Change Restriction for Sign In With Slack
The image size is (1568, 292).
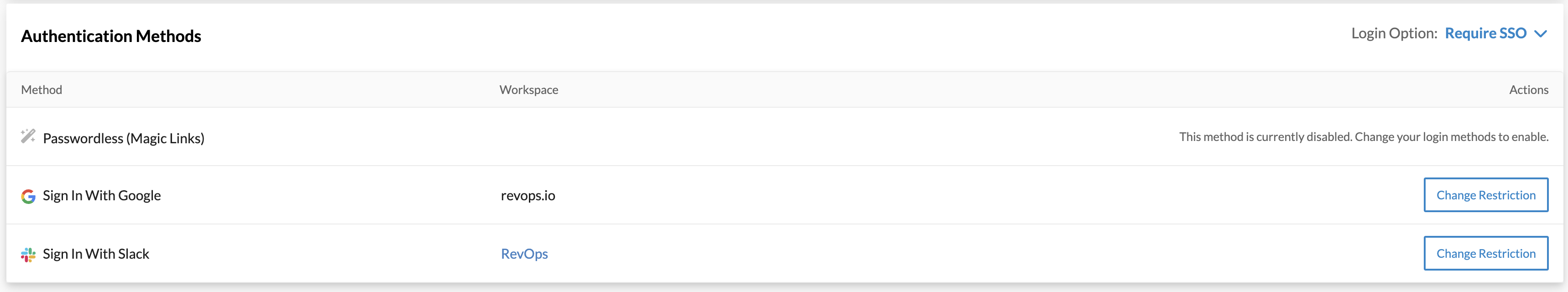pos(1485,254)
